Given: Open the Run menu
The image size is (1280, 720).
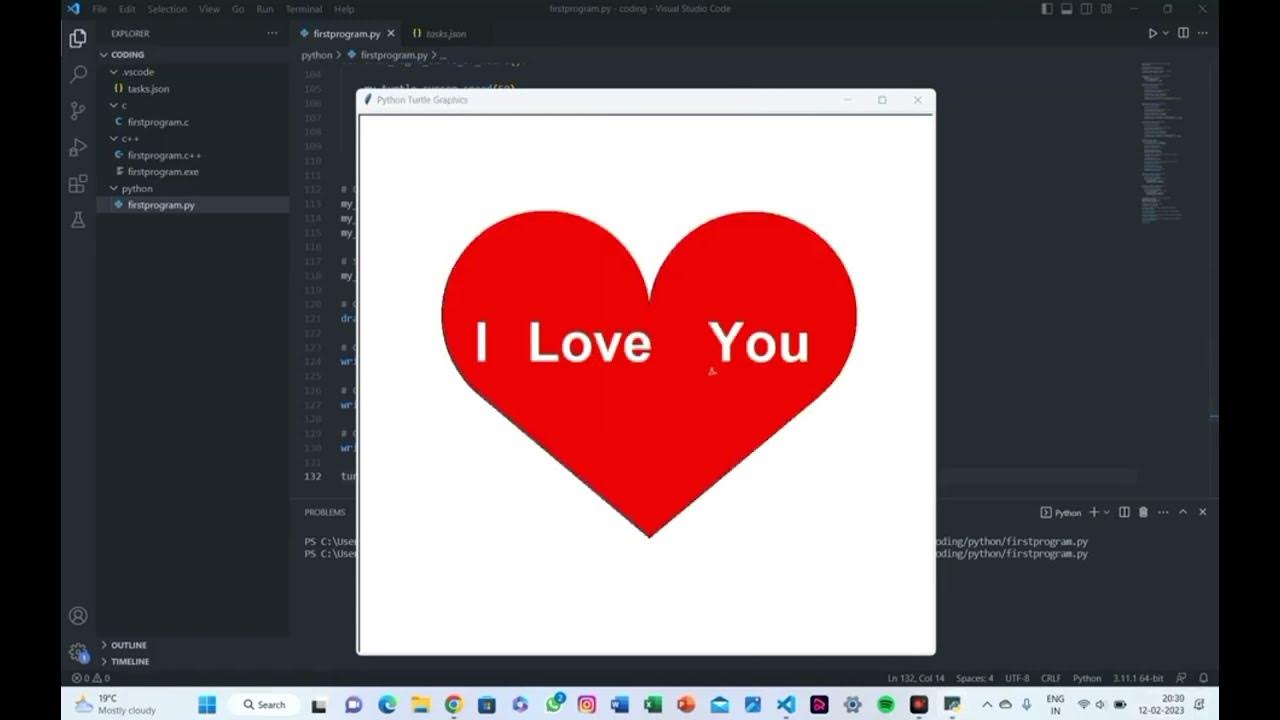Looking at the screenshot, I should (x=265, y=9).
